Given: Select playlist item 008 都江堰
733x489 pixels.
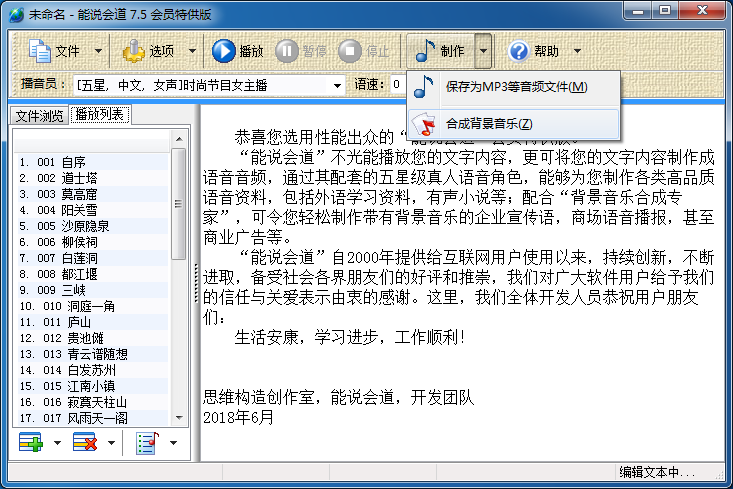Looking at the screenshot, I should tap(93, 274).
